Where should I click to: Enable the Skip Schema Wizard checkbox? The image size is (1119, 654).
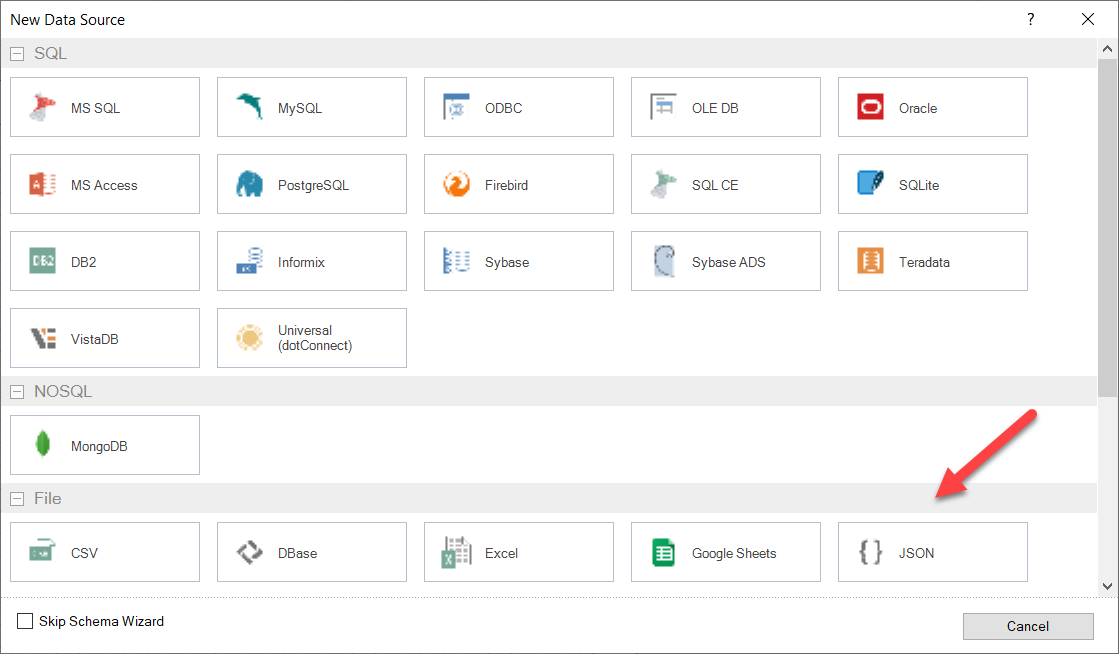(25, 621)
